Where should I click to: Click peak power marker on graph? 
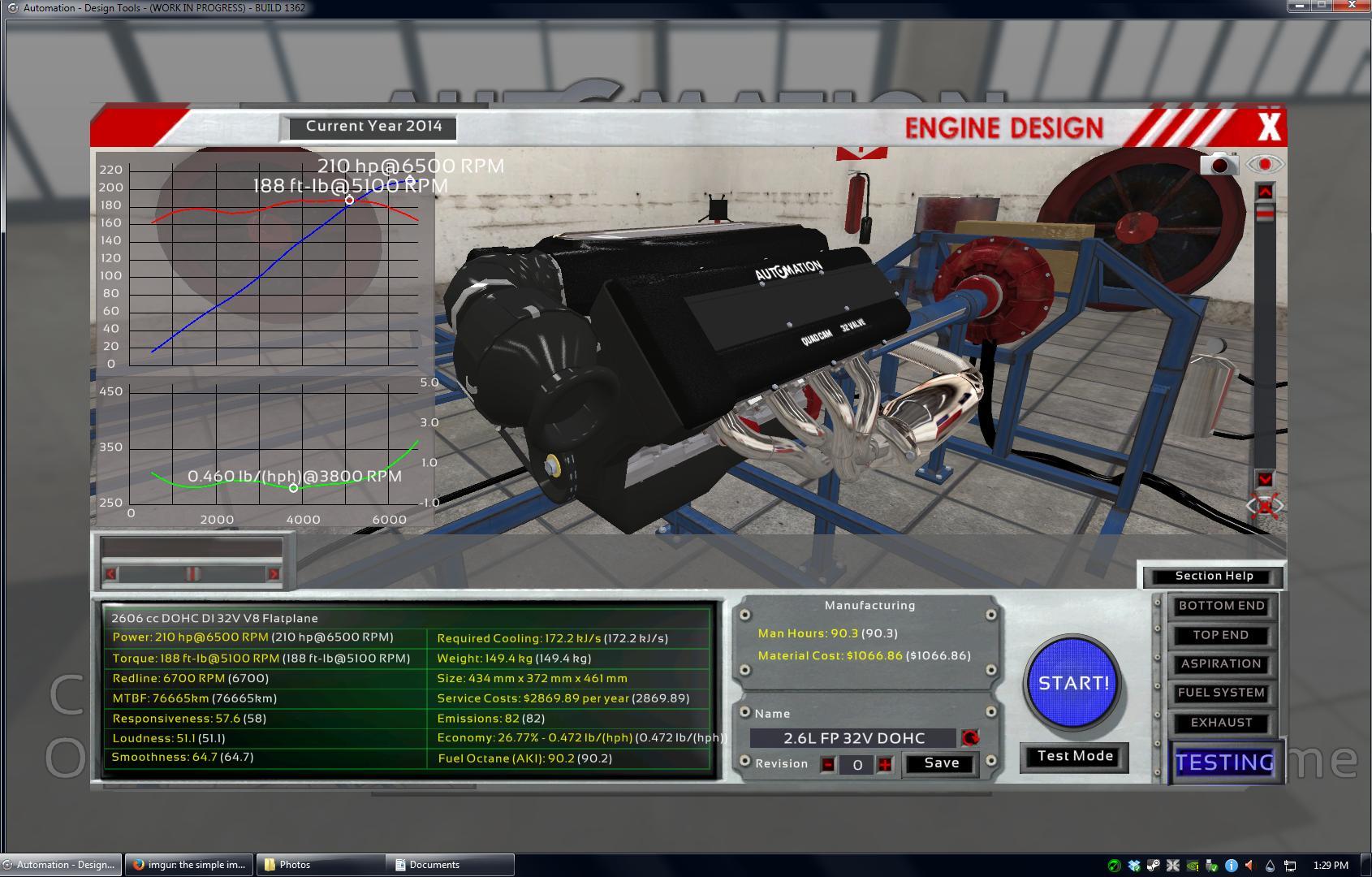(x=410, y=179)
